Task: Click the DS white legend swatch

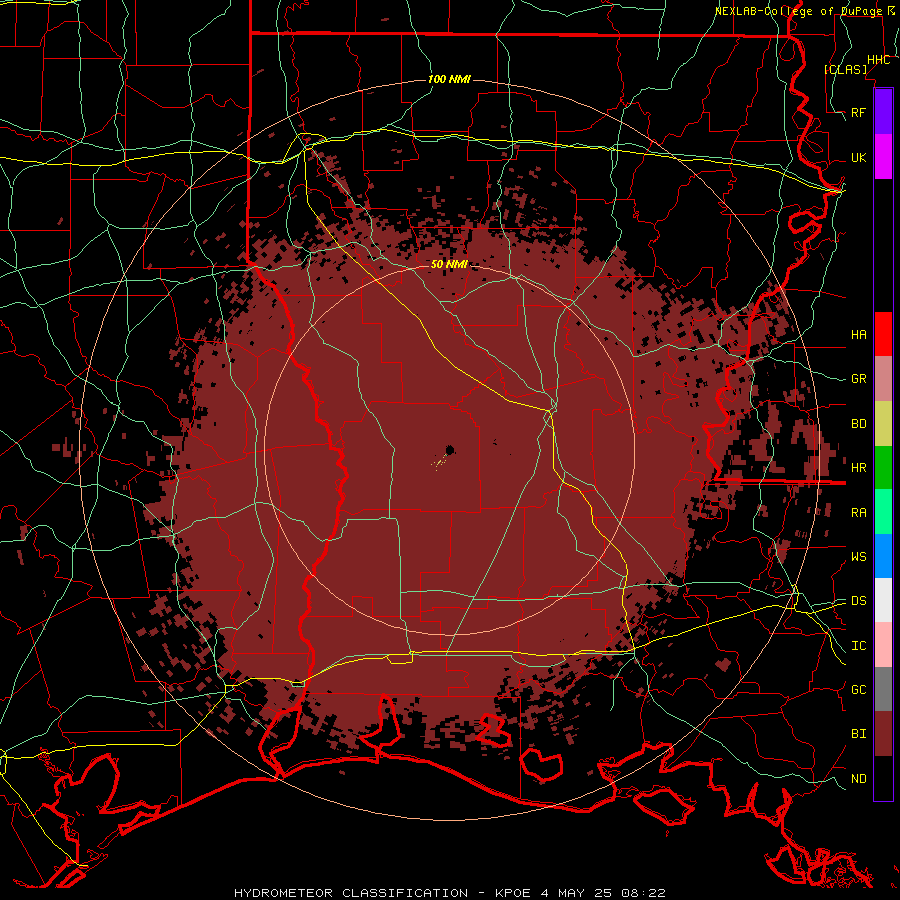Action: coord(883,600)
